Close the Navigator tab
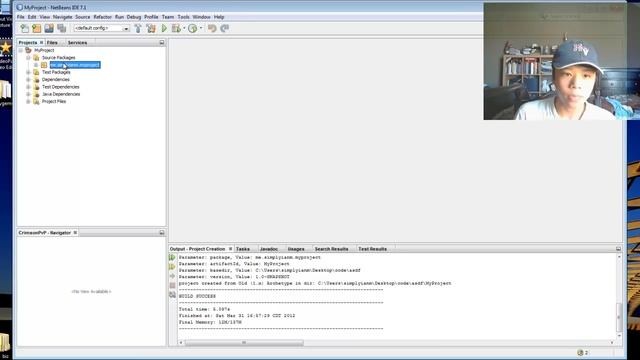Image resolution: width=640 pixels, height=360 pixels. pos(75,233)
